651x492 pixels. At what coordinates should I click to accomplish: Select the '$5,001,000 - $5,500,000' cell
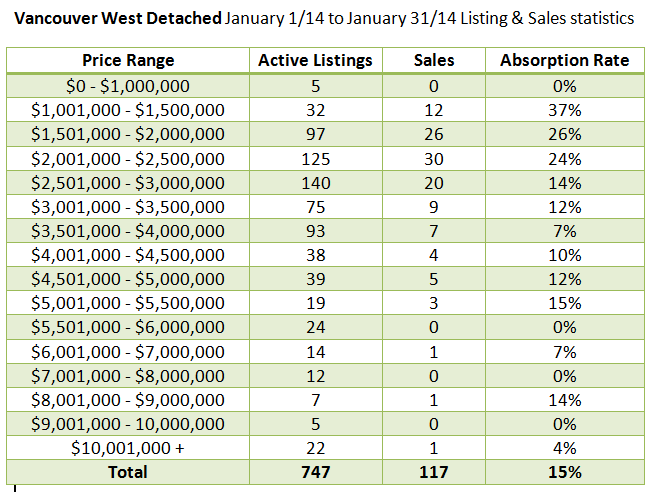coord(128,303)
